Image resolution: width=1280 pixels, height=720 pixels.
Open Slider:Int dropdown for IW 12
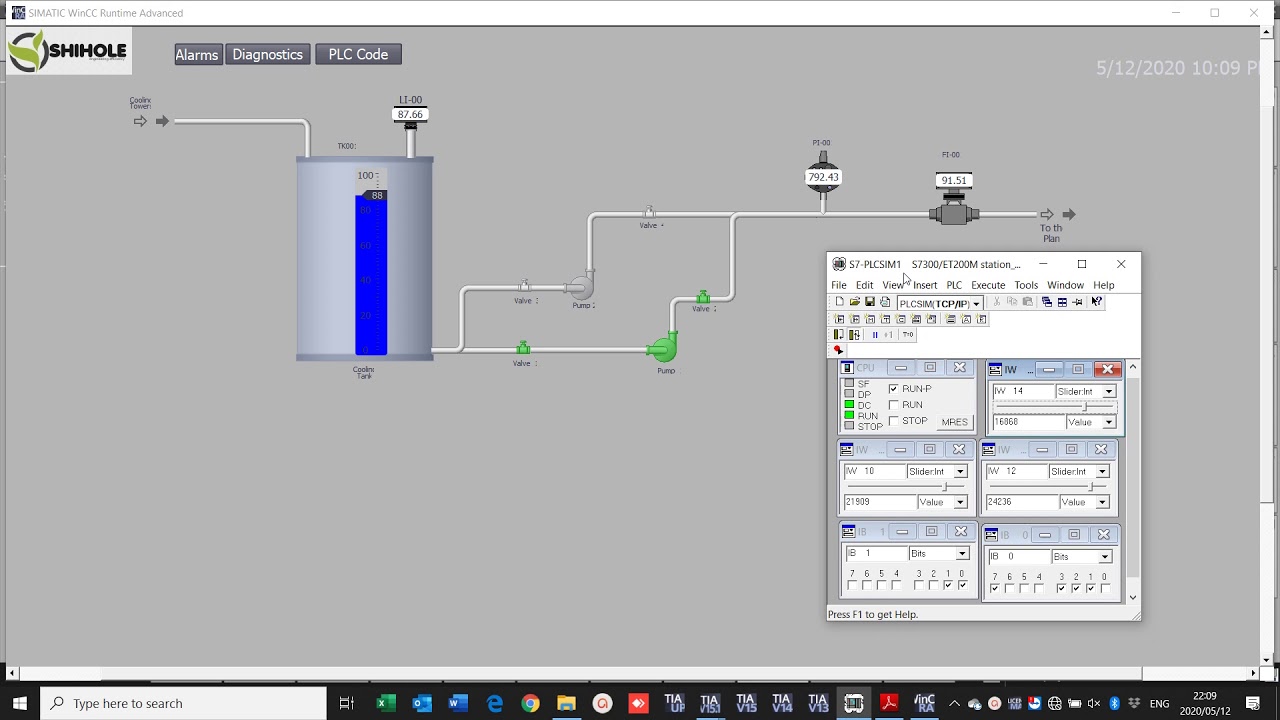point(1102,471)
